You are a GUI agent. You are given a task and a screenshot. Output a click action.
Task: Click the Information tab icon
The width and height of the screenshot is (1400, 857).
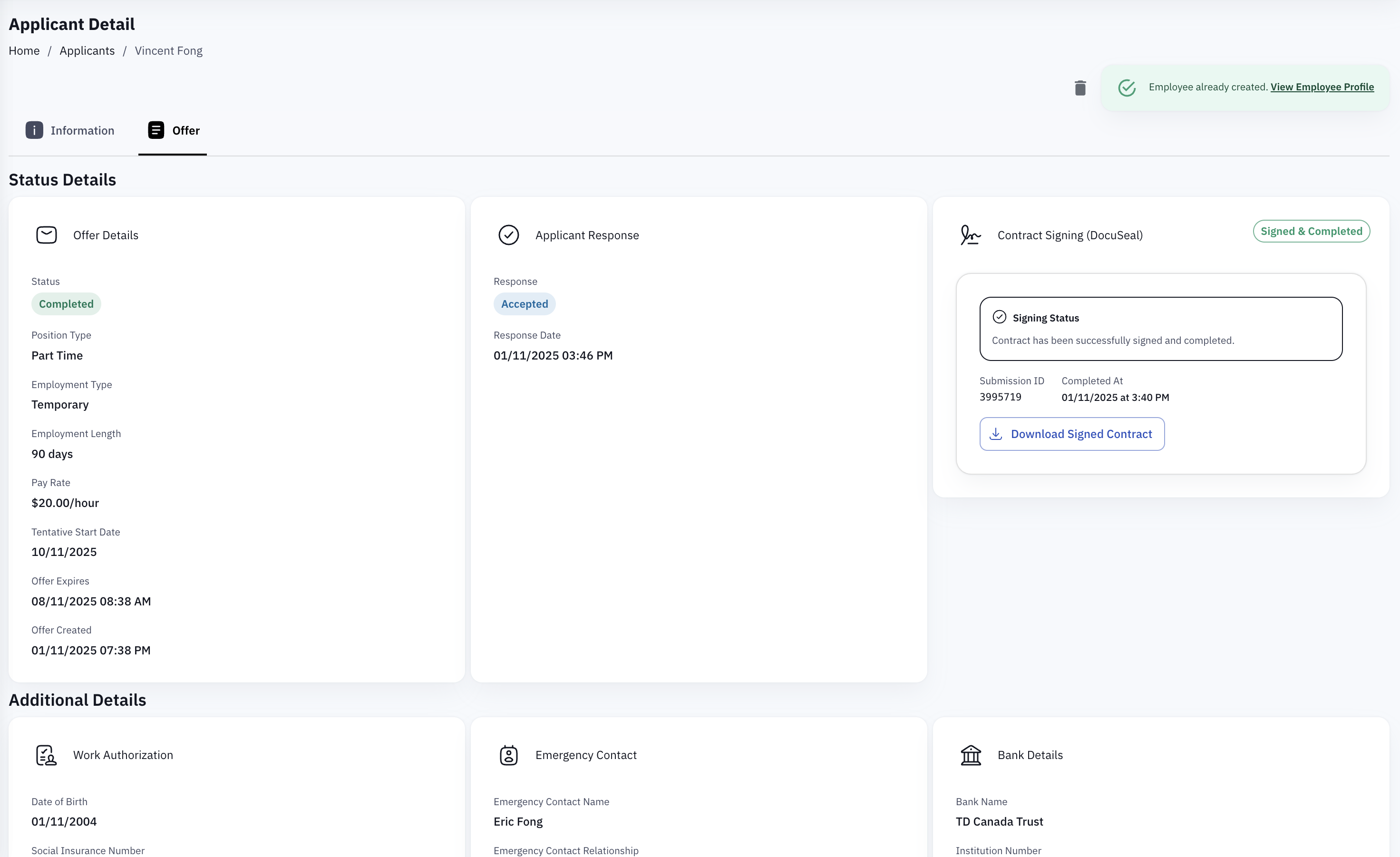(34, 130)
